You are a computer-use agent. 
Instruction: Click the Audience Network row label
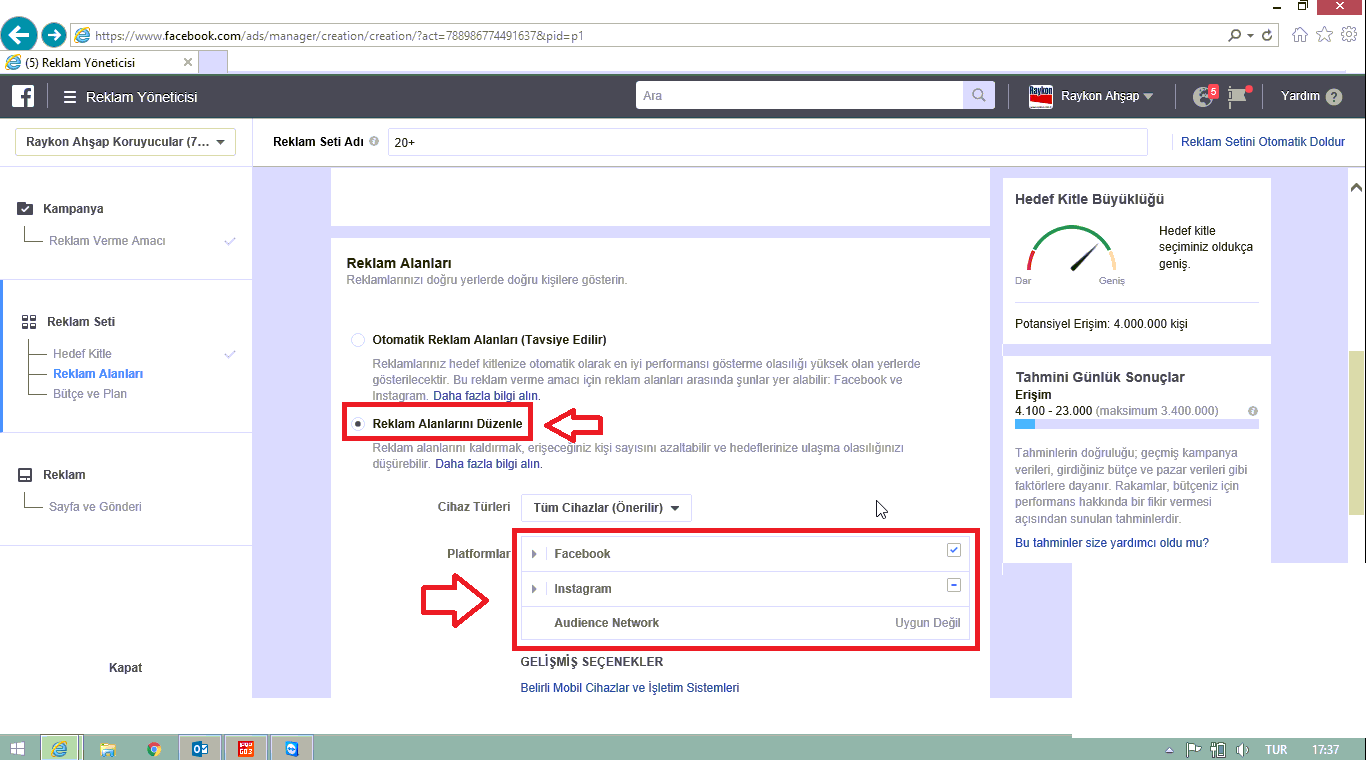tap(607, 623)
